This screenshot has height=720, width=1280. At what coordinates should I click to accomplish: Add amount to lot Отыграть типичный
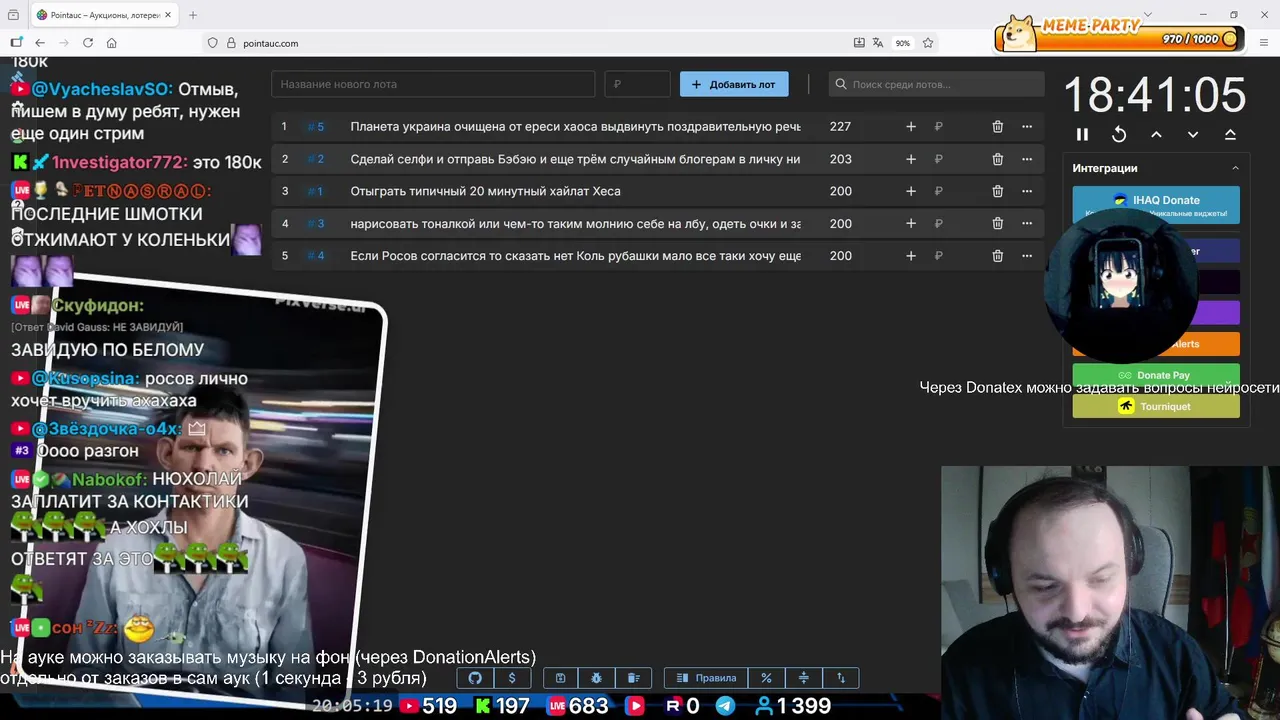[910, 191]
